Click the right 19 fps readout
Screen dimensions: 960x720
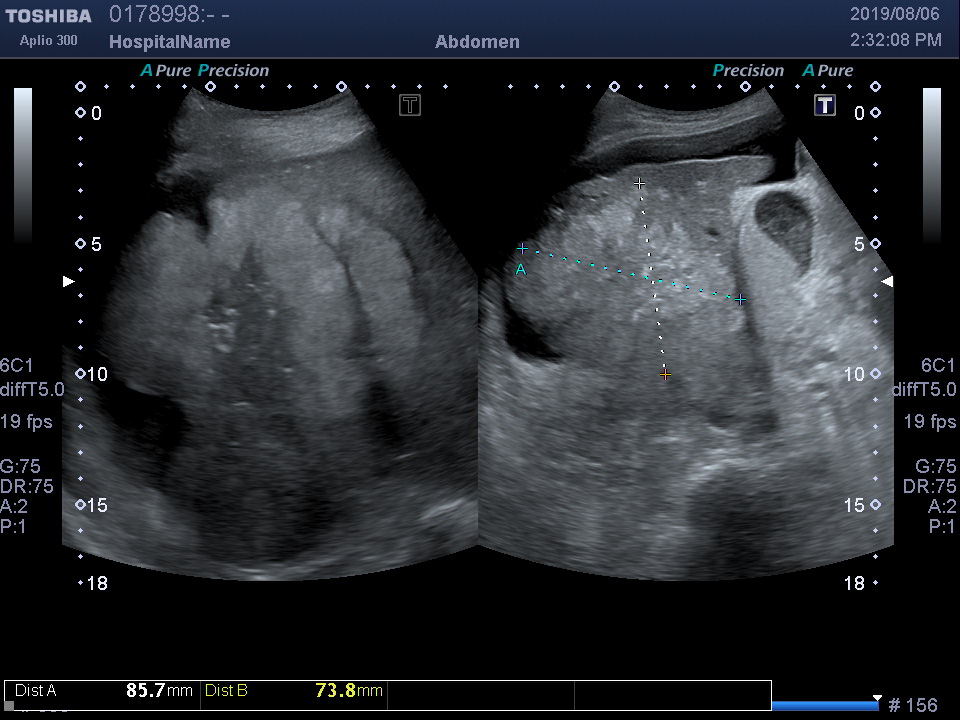(x=930, y=422)
